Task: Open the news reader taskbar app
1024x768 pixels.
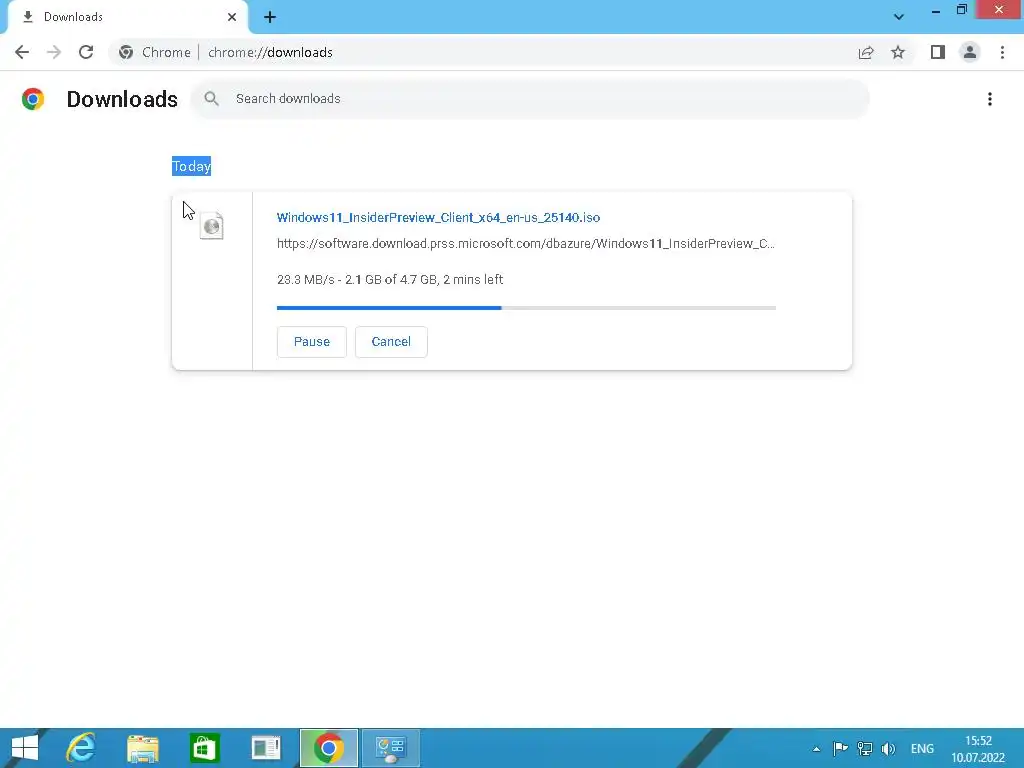Action: click(x=266, y=748)
